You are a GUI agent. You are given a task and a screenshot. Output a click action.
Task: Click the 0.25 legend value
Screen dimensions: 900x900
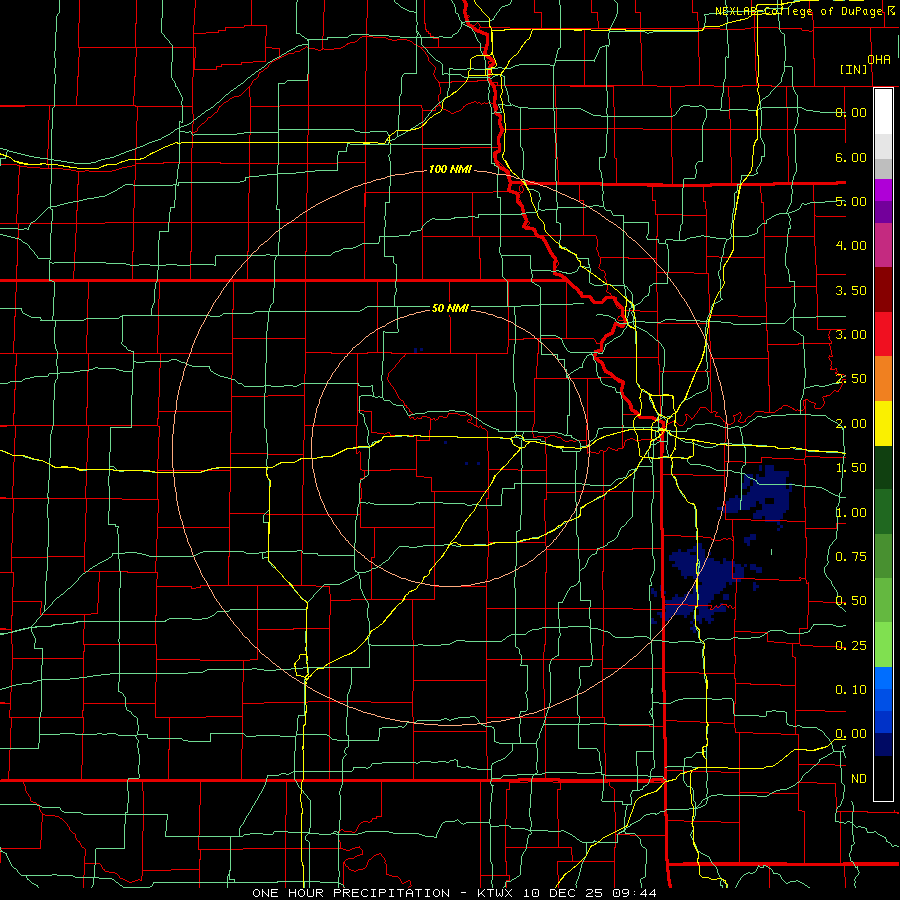(x=851, y=646)
